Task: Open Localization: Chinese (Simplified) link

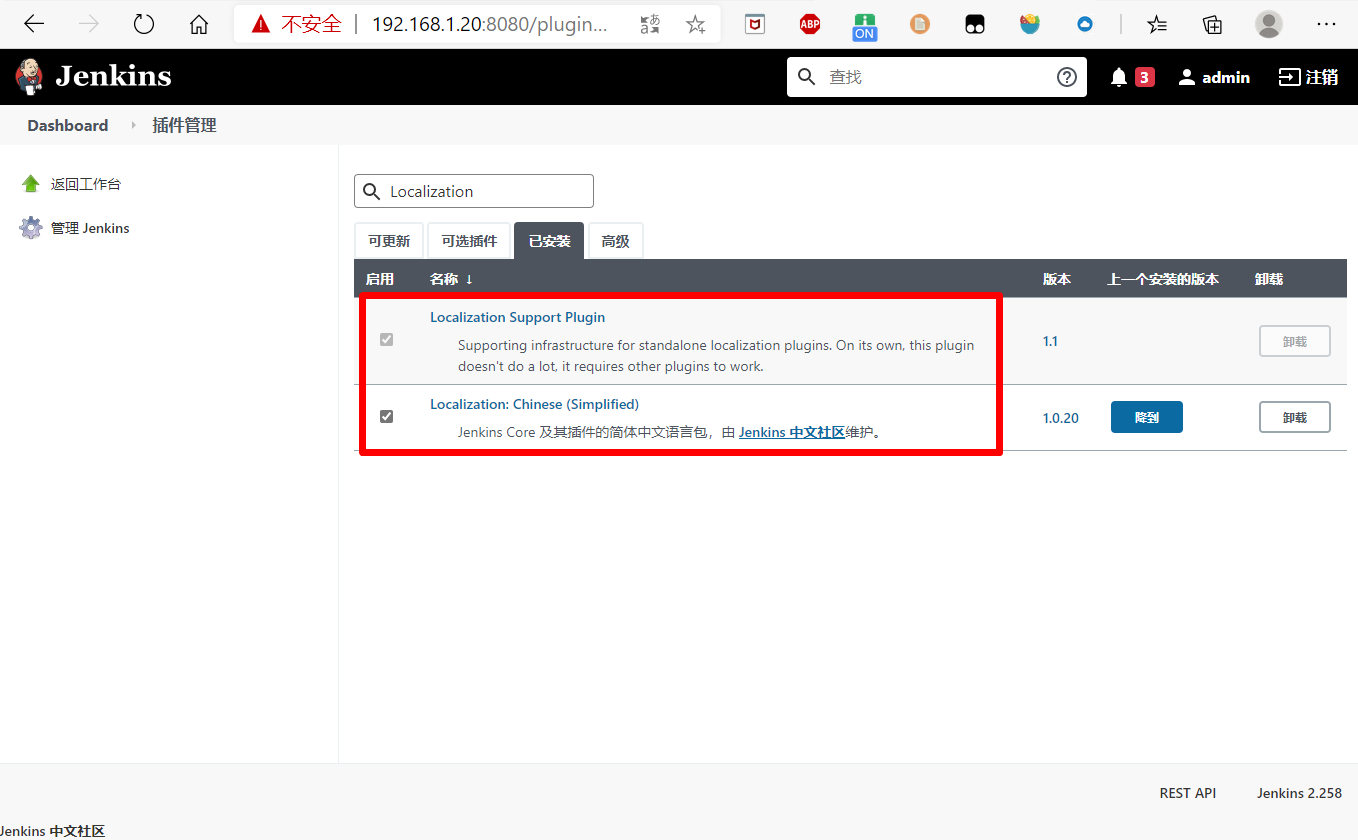Action: (x=534, y=404)
